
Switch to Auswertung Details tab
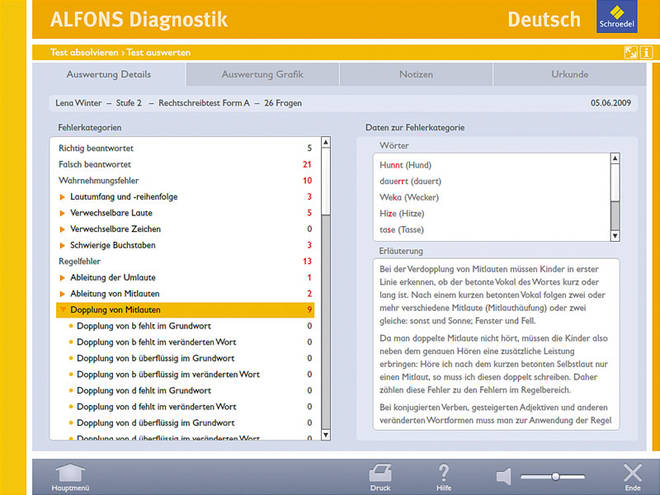pyautogui.click(x=109, y=75)
